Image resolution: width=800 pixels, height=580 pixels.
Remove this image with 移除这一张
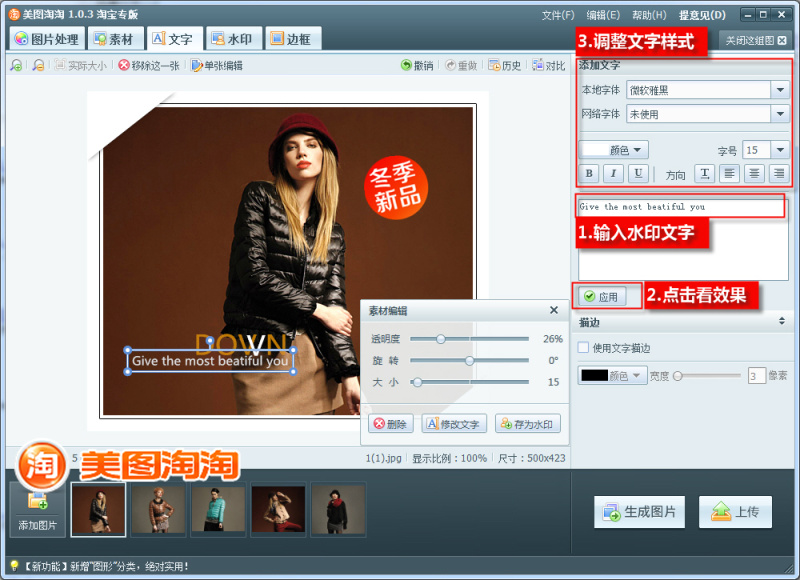point(149,65)
